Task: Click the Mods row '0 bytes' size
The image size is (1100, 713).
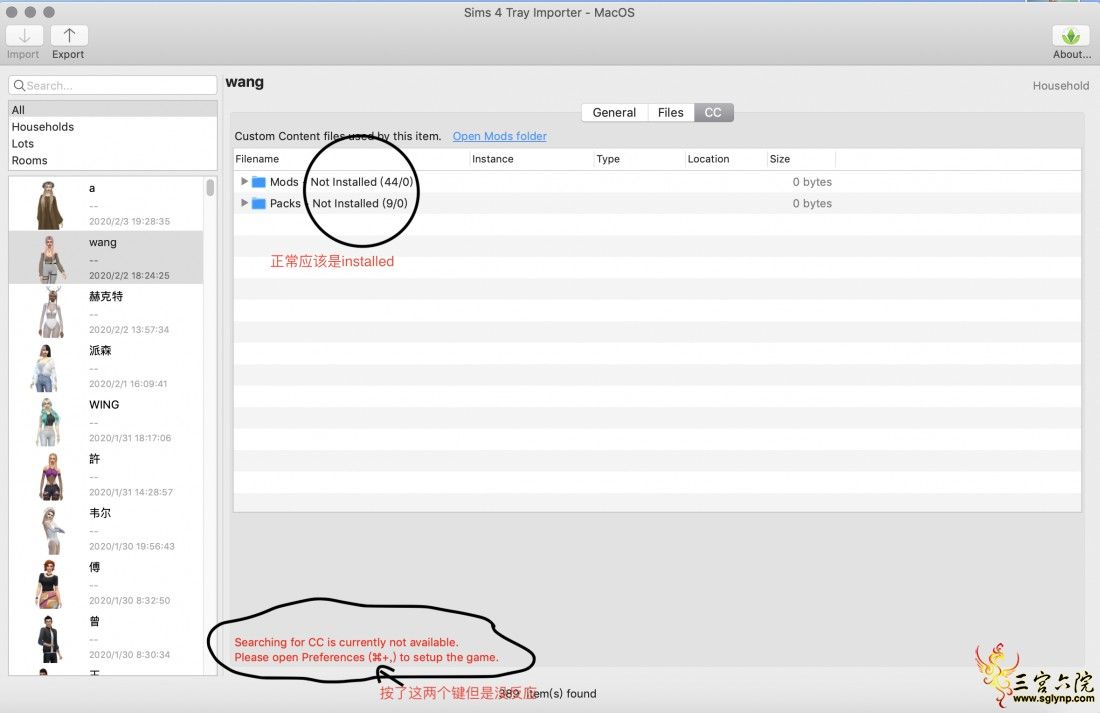Action: point(812,182)
